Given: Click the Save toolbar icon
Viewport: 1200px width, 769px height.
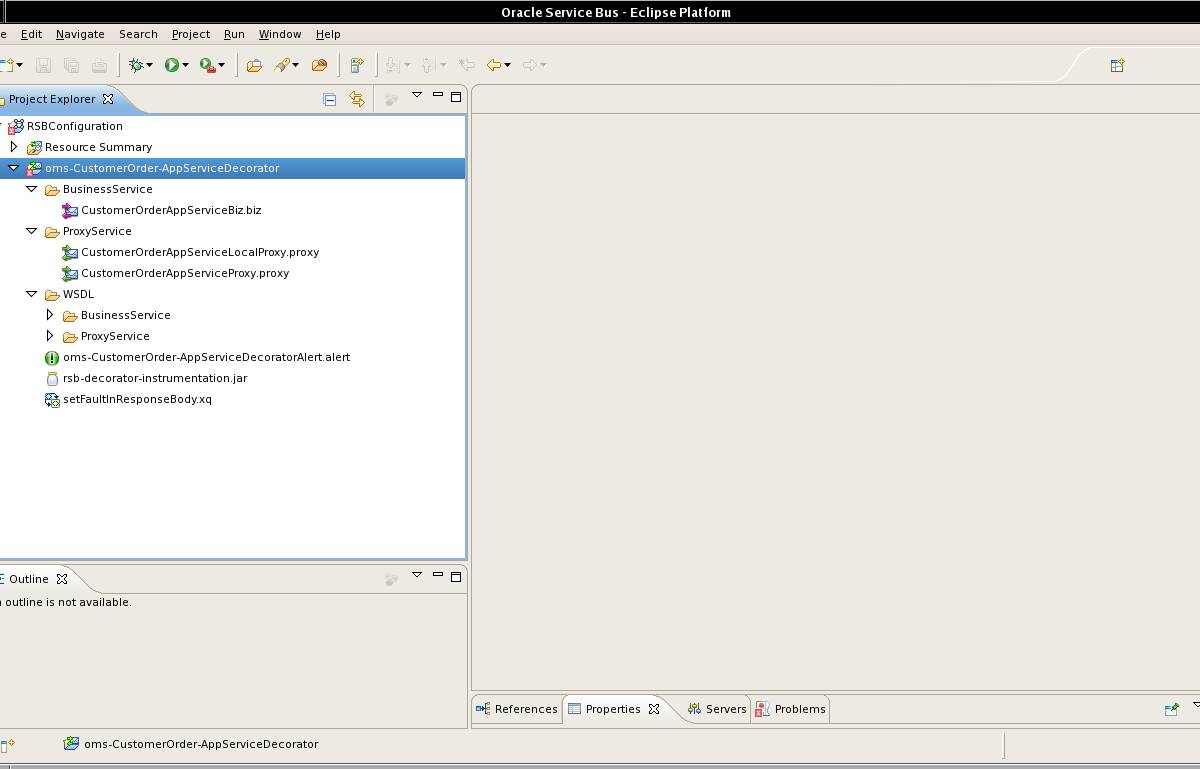Looking at the screenshot, I should [43, 65].
